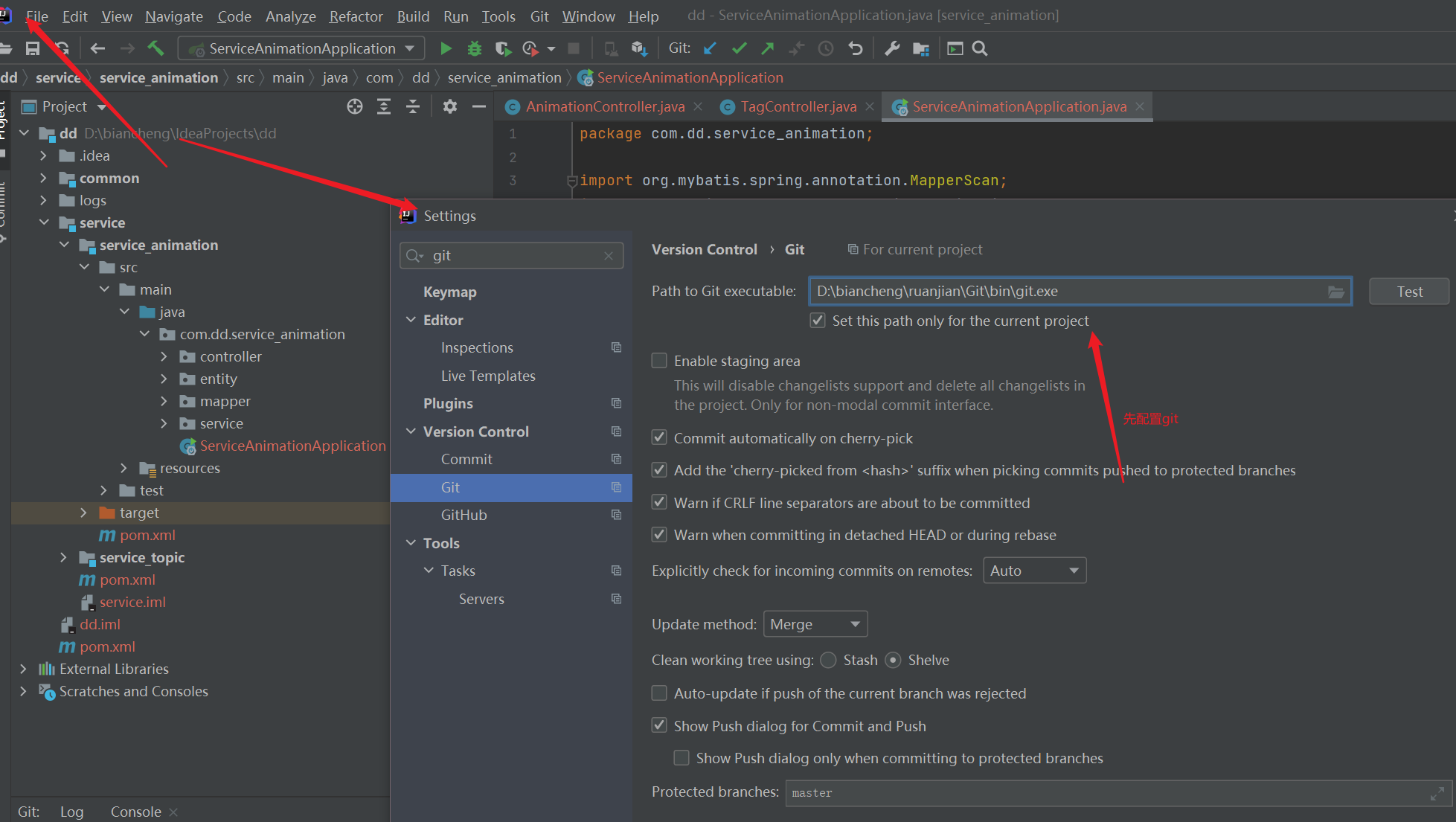Open the File menu
The height and width of the screenshot is (822, 1456).
tap(37, 16)
